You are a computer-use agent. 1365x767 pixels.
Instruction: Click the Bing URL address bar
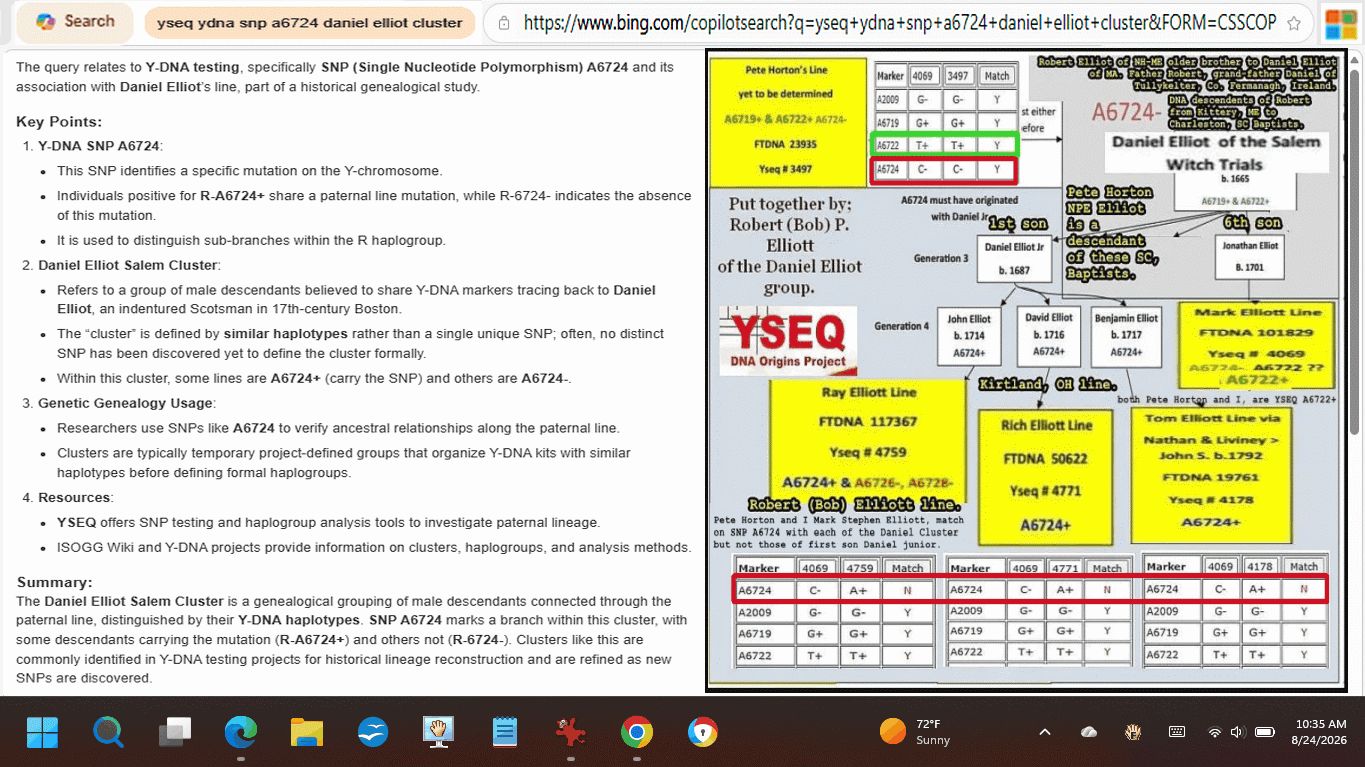(898, 22)
